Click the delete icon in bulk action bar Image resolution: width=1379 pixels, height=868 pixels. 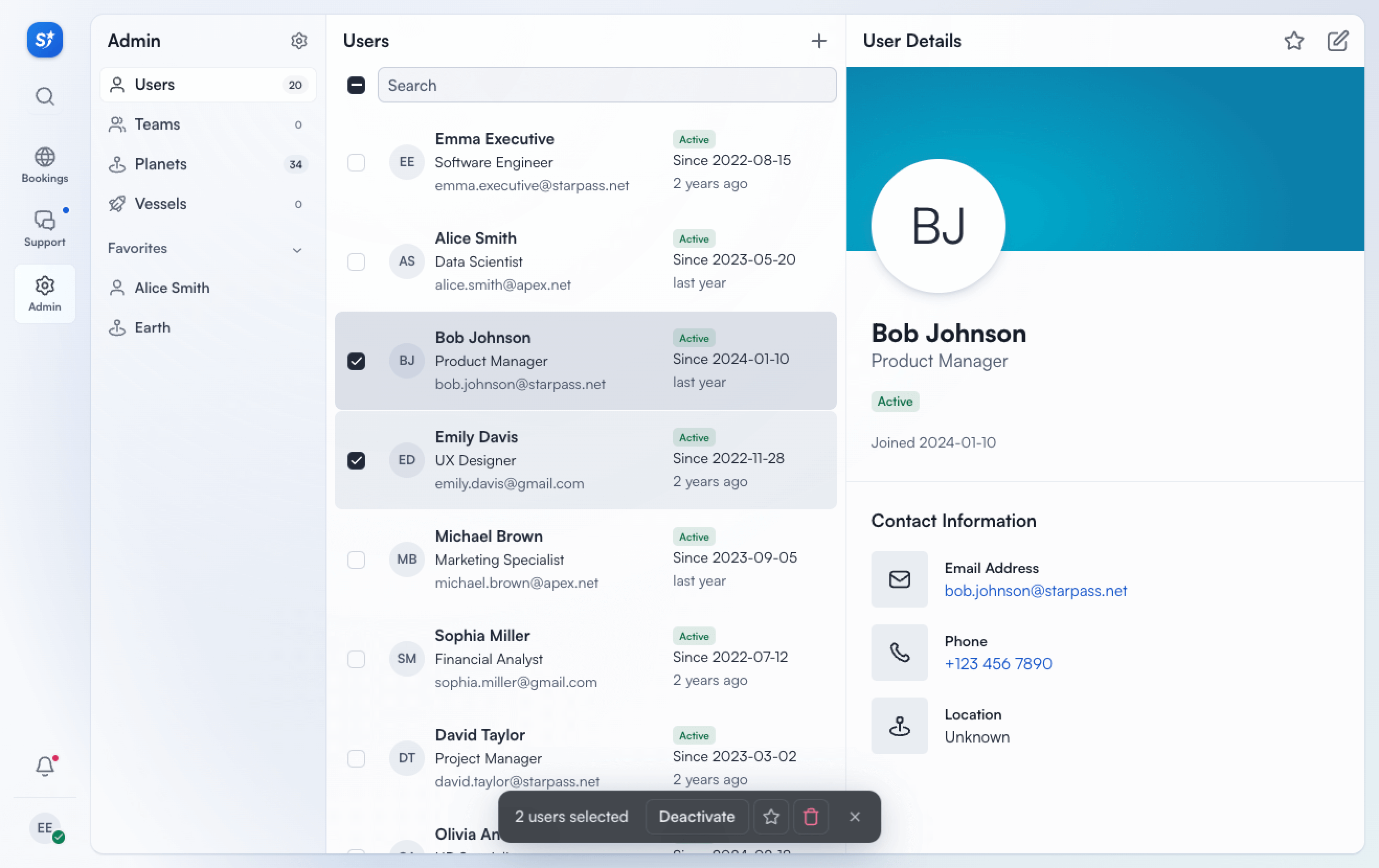point(811,817)
